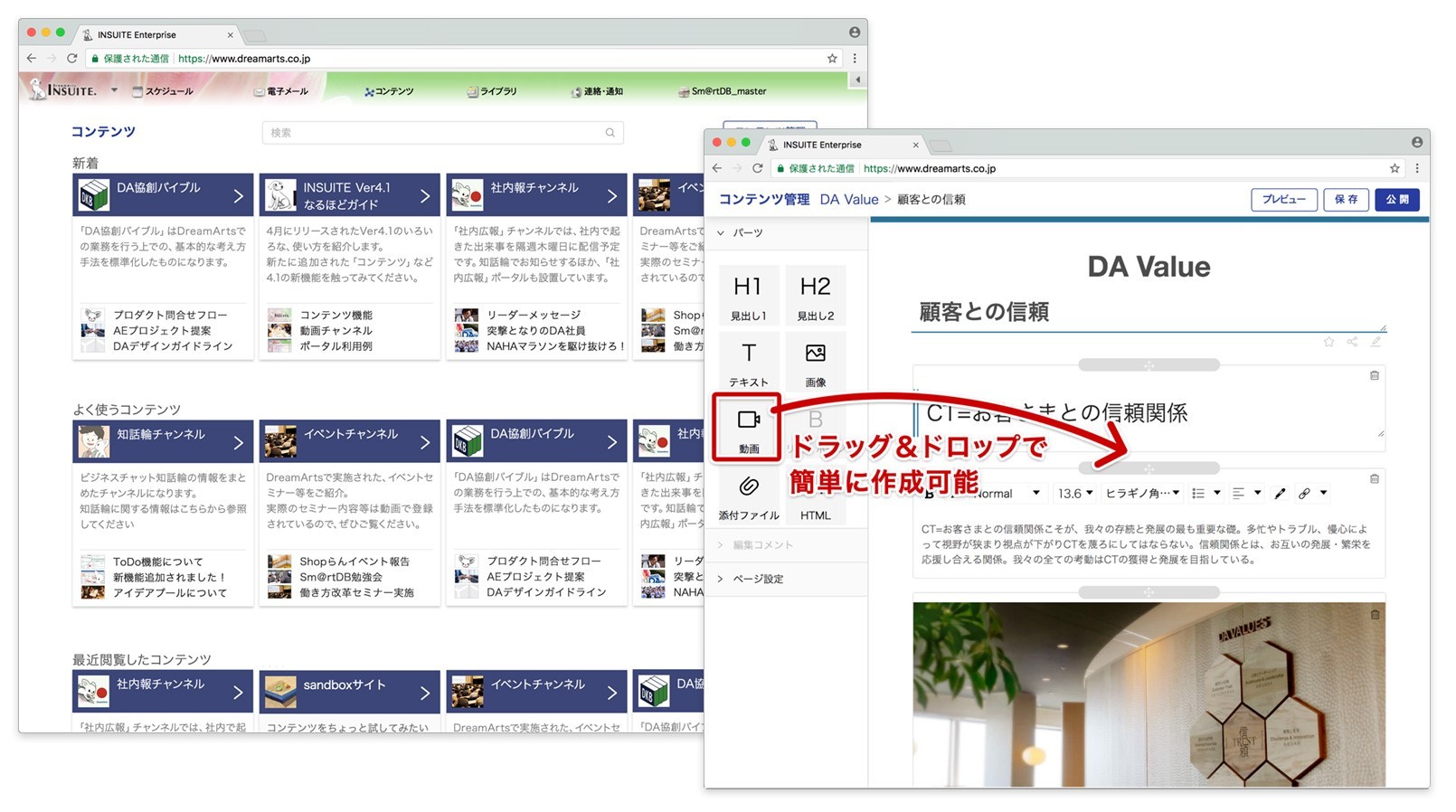Open the DA Value breadcrumb link

pyautogui.click(x=849, y=200)
